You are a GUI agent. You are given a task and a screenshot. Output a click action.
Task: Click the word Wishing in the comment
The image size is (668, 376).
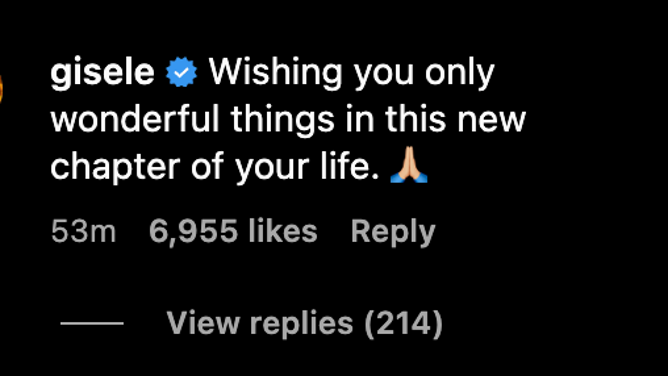point(276,73)
